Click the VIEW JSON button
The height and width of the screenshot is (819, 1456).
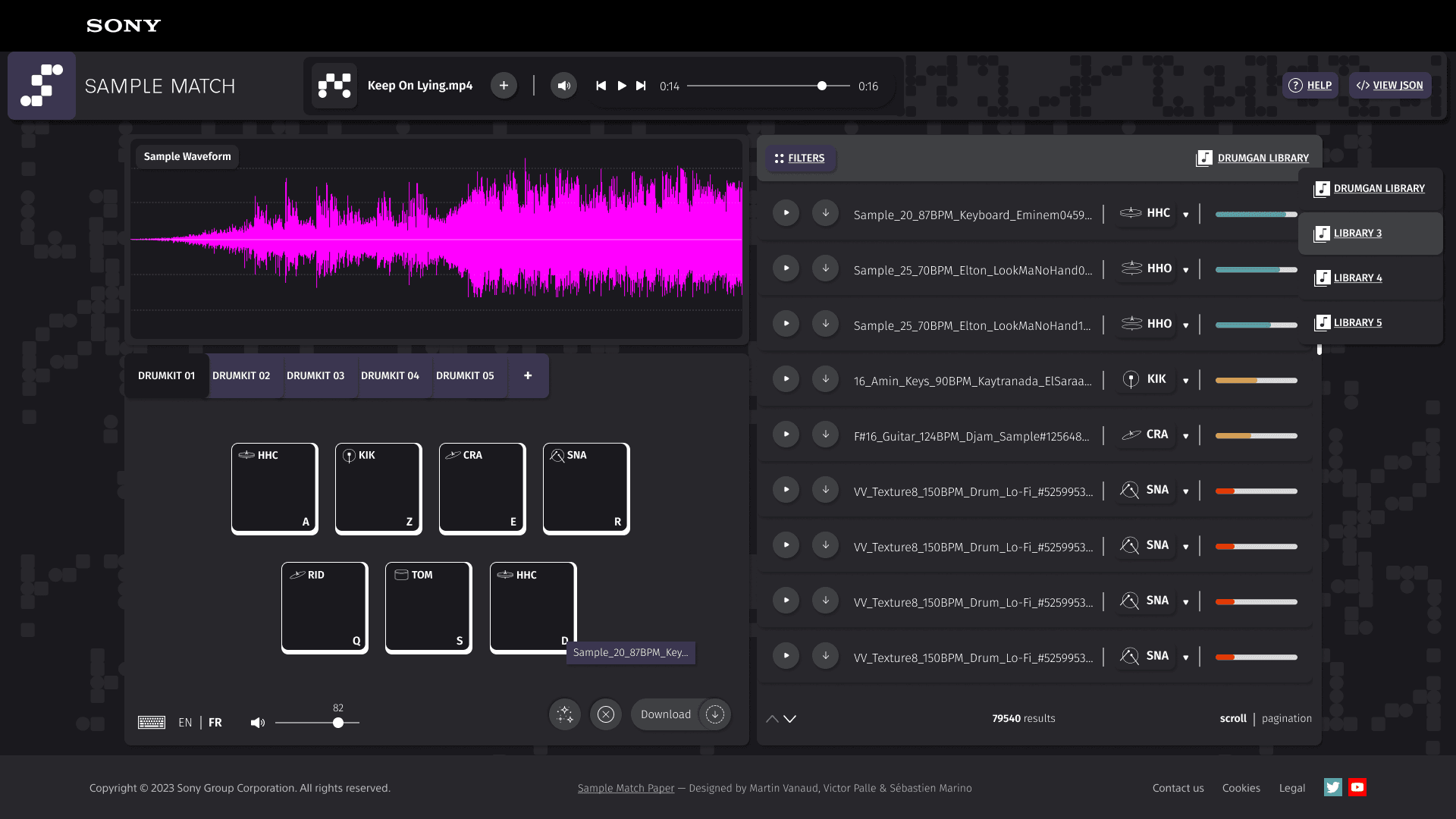[x=1389, y=86]
